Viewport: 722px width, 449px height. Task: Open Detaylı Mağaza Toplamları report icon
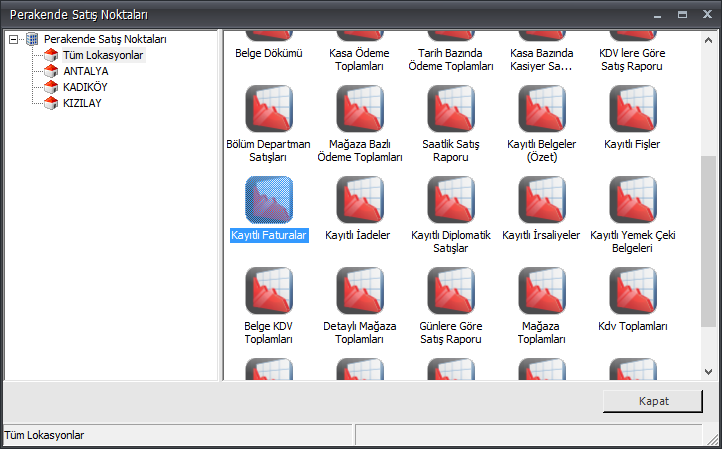click(x=360, y=291)
